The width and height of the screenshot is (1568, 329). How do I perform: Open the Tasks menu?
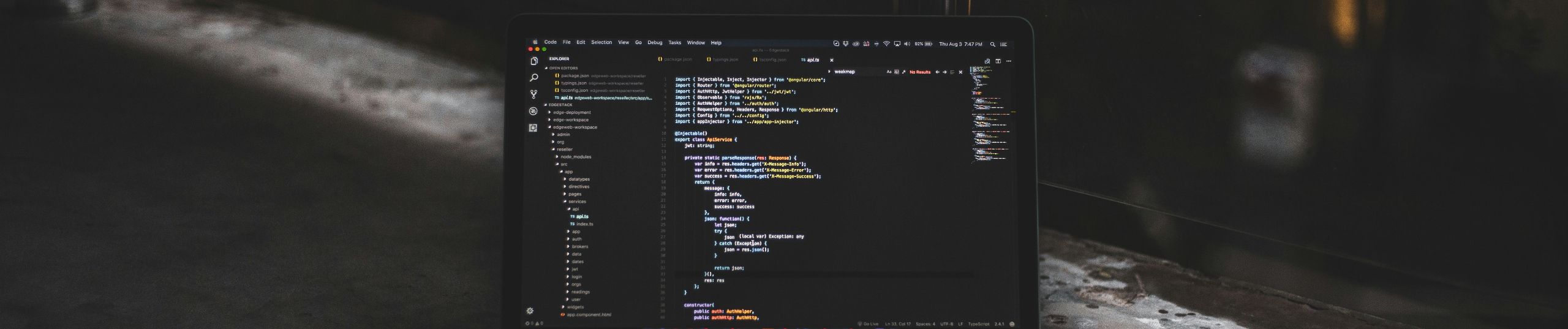[x=674, y=42]
